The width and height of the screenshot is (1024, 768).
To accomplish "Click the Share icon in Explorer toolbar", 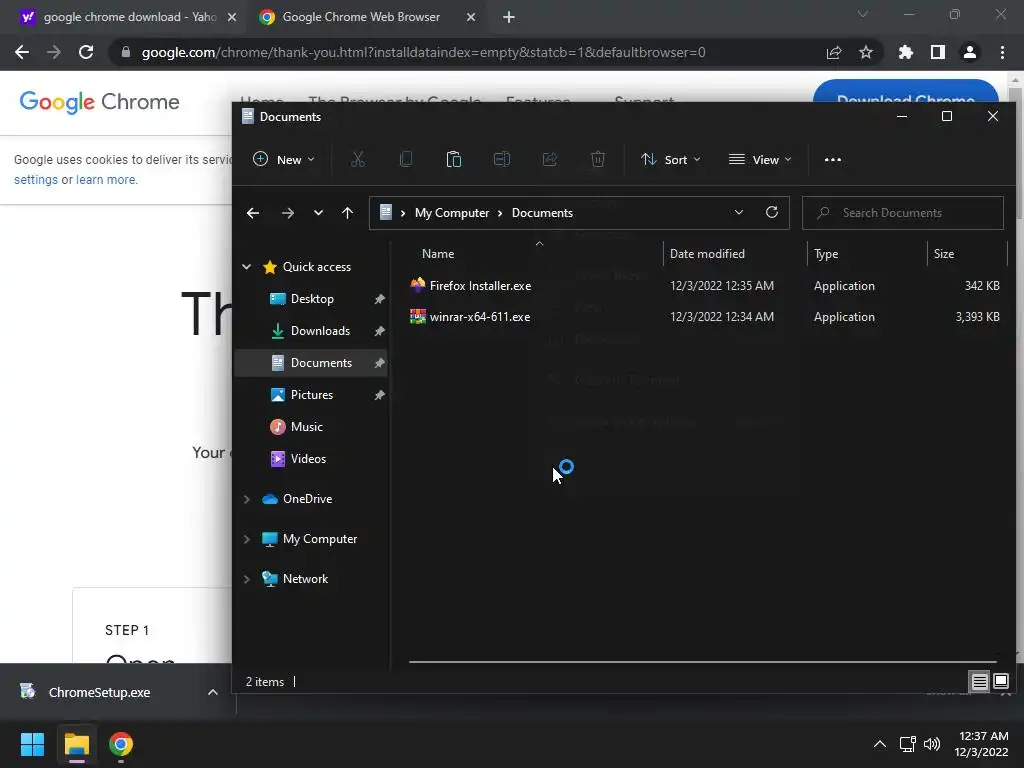I will pos(550,159).
